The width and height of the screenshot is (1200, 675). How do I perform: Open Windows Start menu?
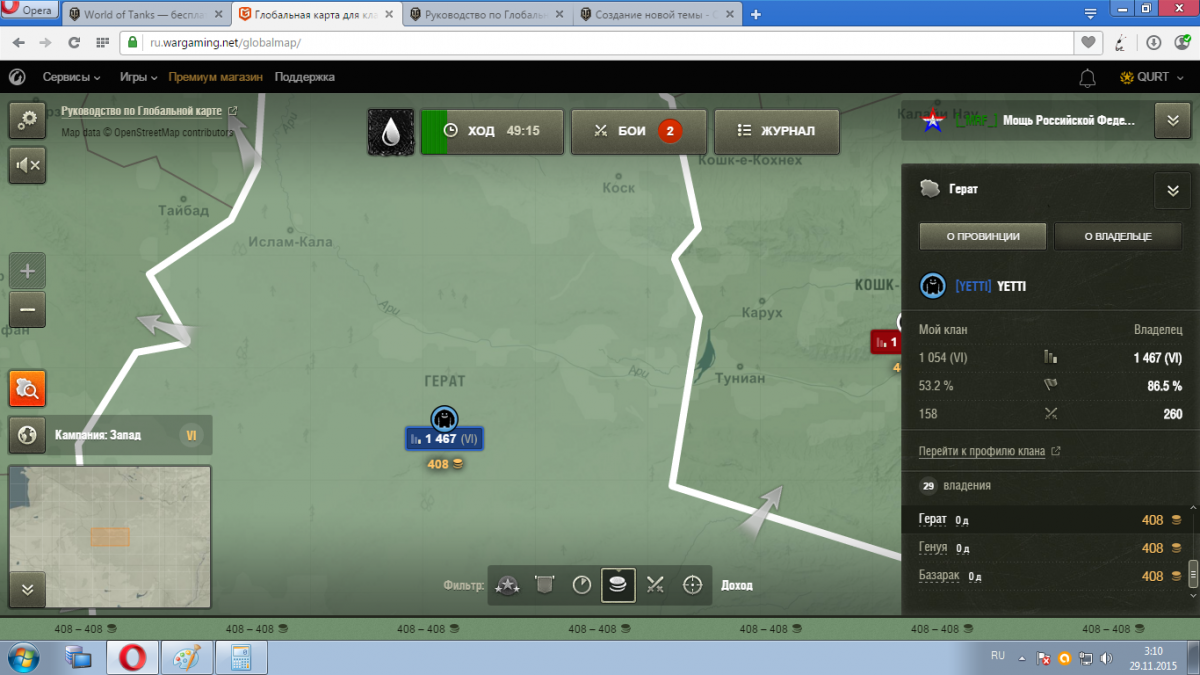tap(22, 658)
